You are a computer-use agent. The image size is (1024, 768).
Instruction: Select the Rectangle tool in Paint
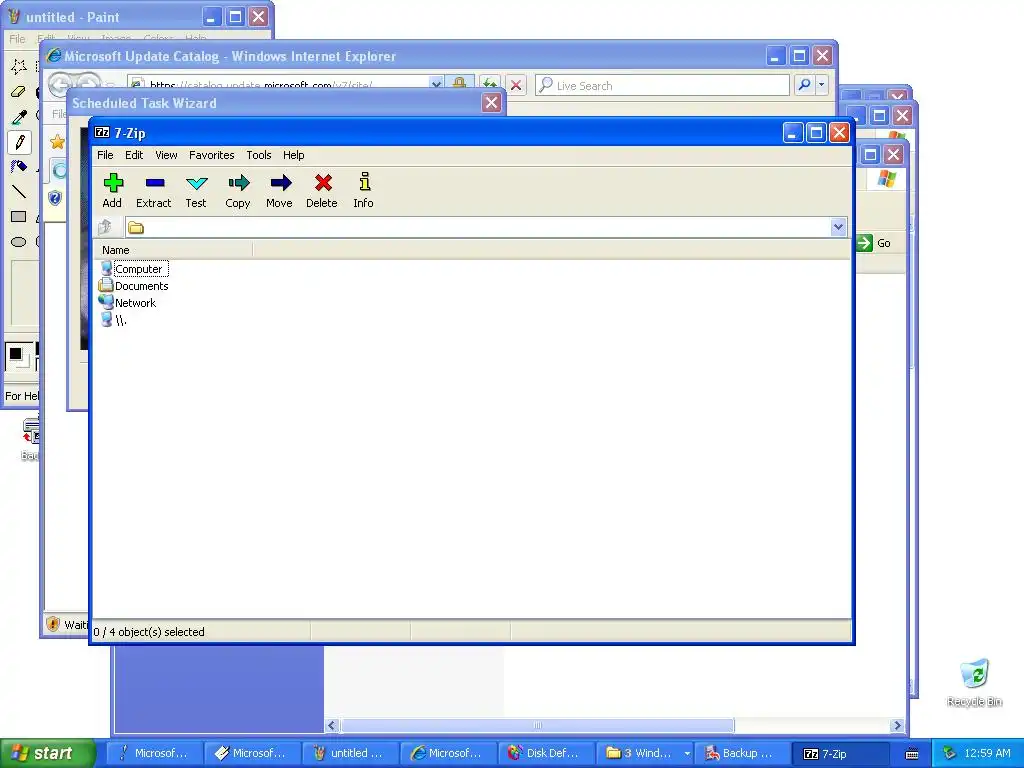(x=19, y=217)
